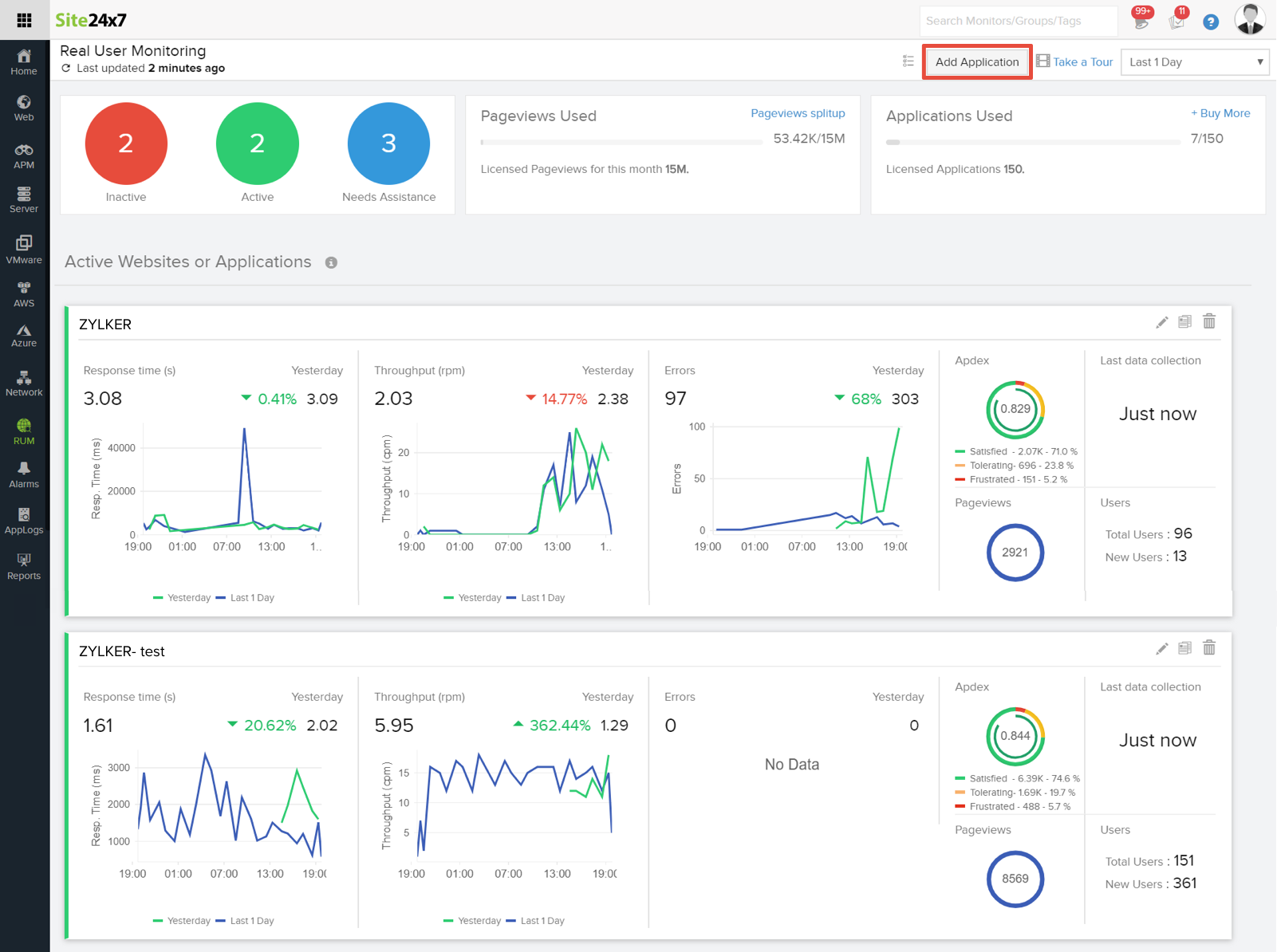The image size is (1277, 952).
Task: Show info about Active Websites or Applications
Action: [331, 263]
